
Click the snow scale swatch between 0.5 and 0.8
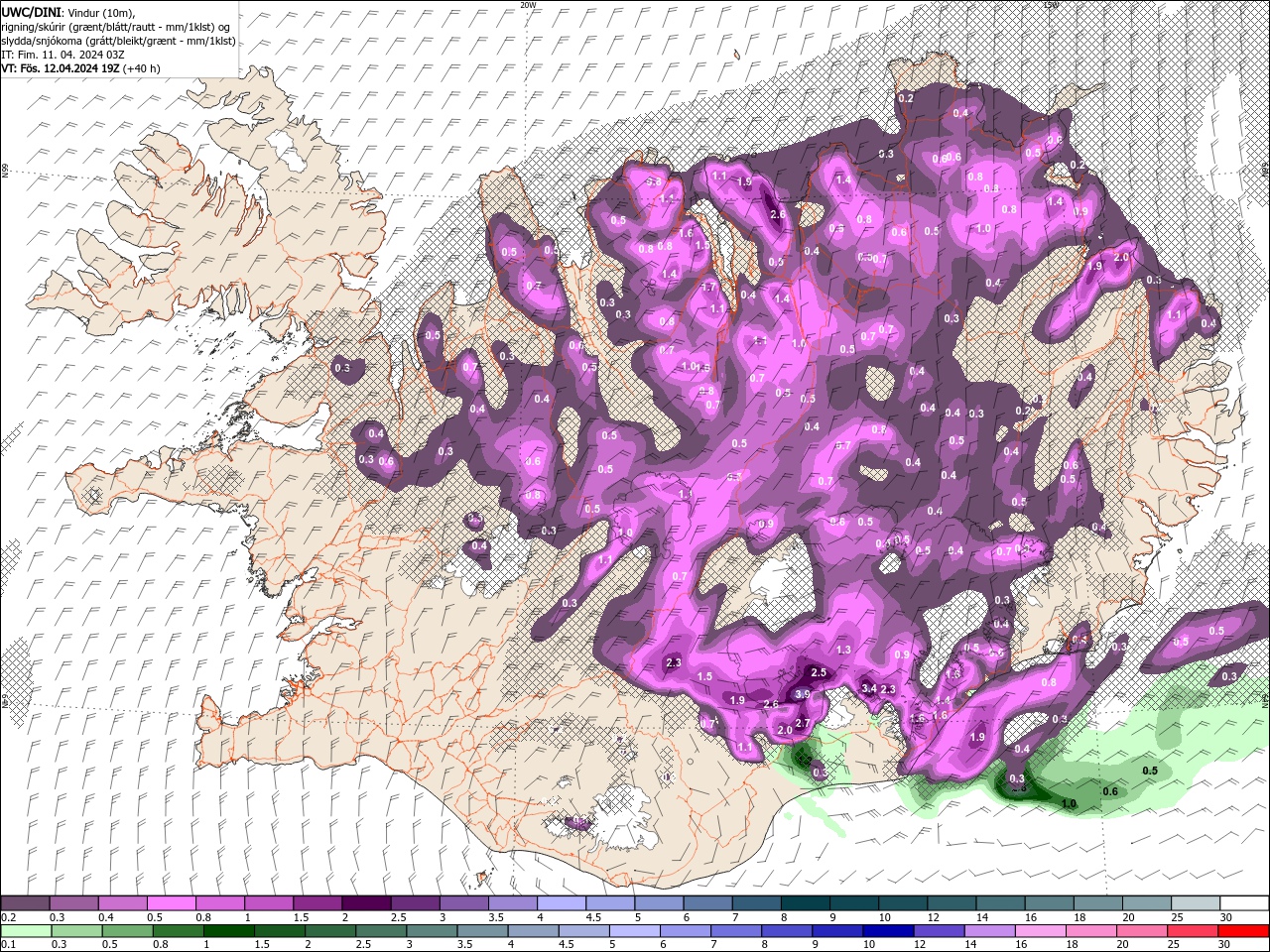pyautogui.click(x=171, y=903)
